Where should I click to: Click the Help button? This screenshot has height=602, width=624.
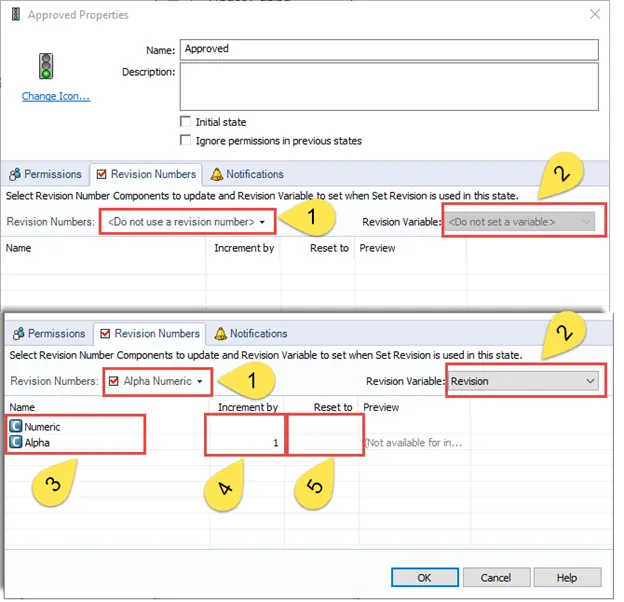(567, 577)
